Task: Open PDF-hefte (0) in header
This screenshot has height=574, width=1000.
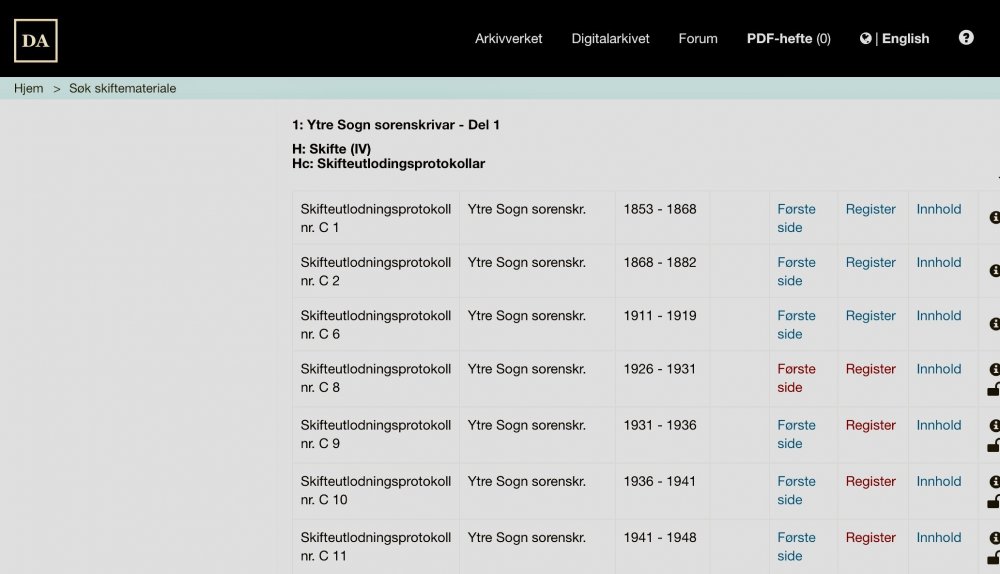Action: tap(788, 39)
